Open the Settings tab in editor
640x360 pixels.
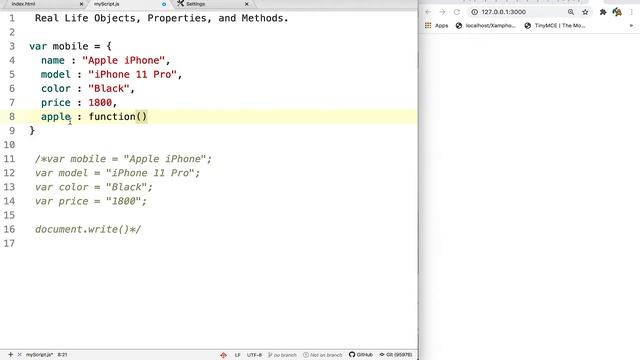[x=196, y=4]
